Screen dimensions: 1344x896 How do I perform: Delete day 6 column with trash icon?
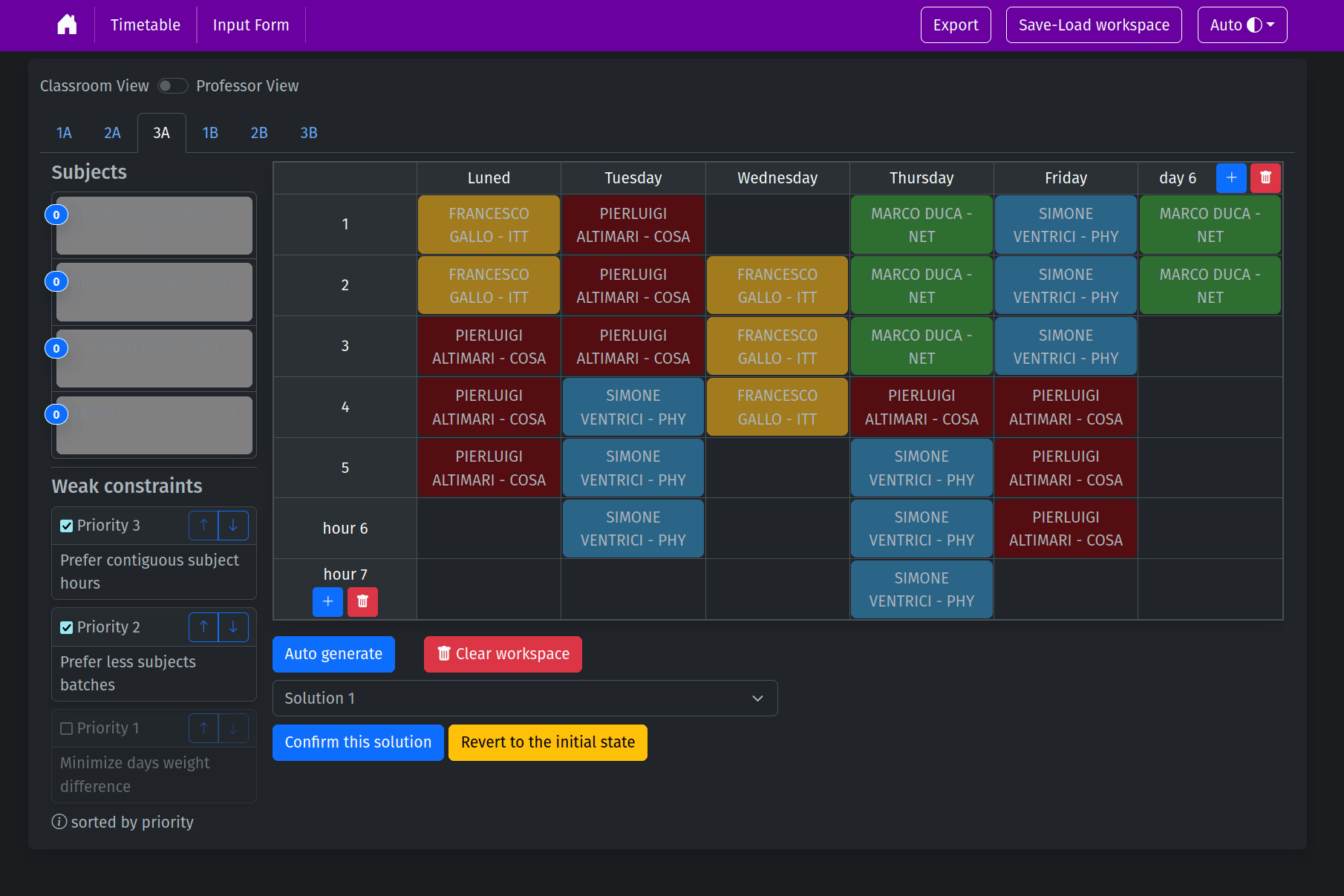[1265, 177]
